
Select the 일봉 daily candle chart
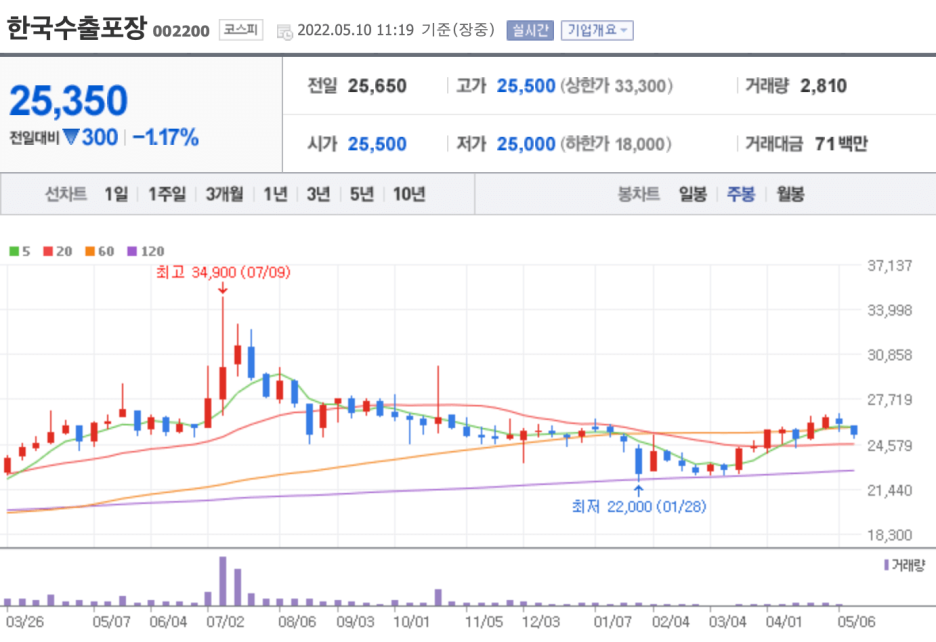click(693, 194)
